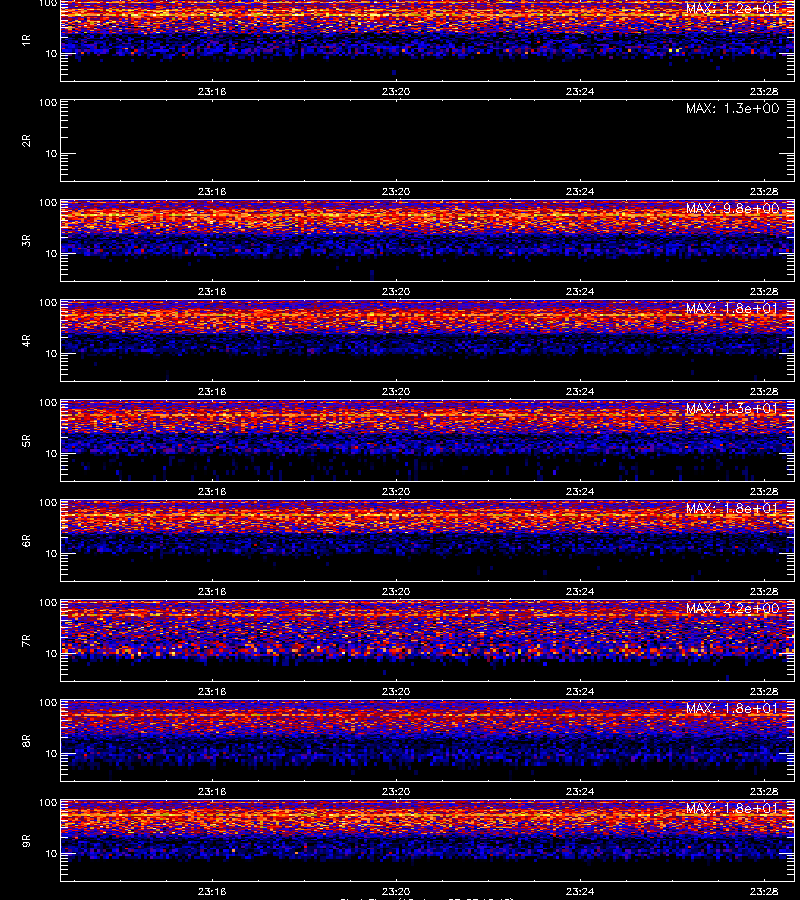Click the 23:16 tick label under the 3R panel
Screen dimensions: 800x900
[212, 292]
